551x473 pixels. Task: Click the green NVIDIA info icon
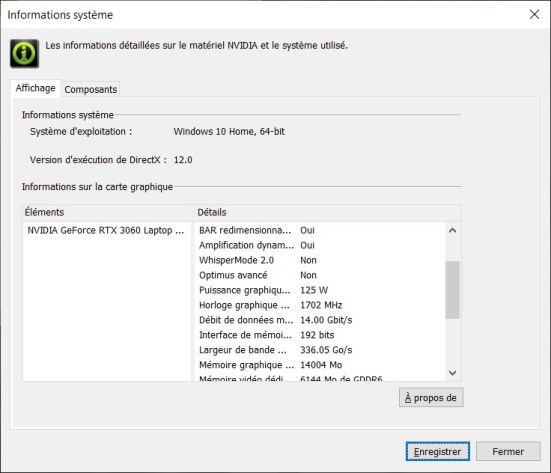tap(24, 53)
